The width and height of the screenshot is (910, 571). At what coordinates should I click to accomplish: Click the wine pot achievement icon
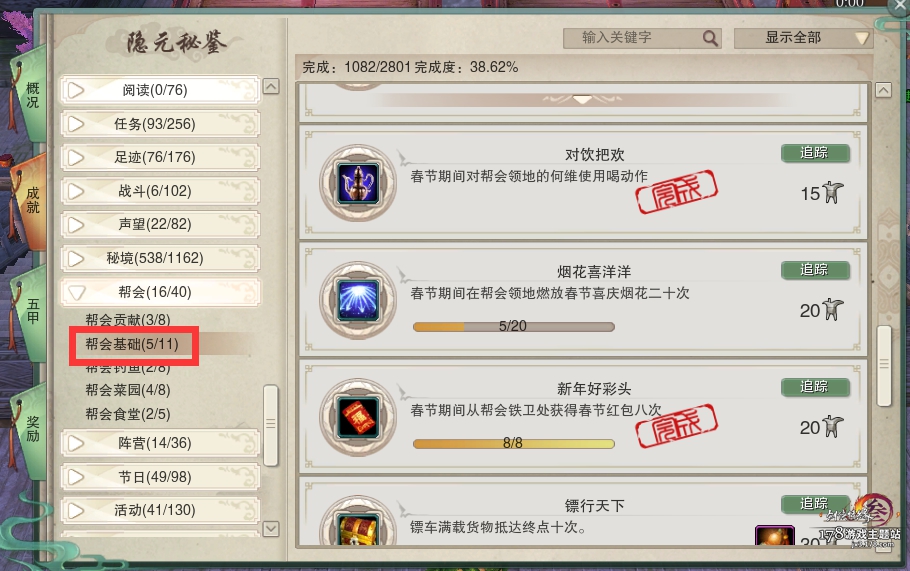pyautogui.click(x=358, y=183)
